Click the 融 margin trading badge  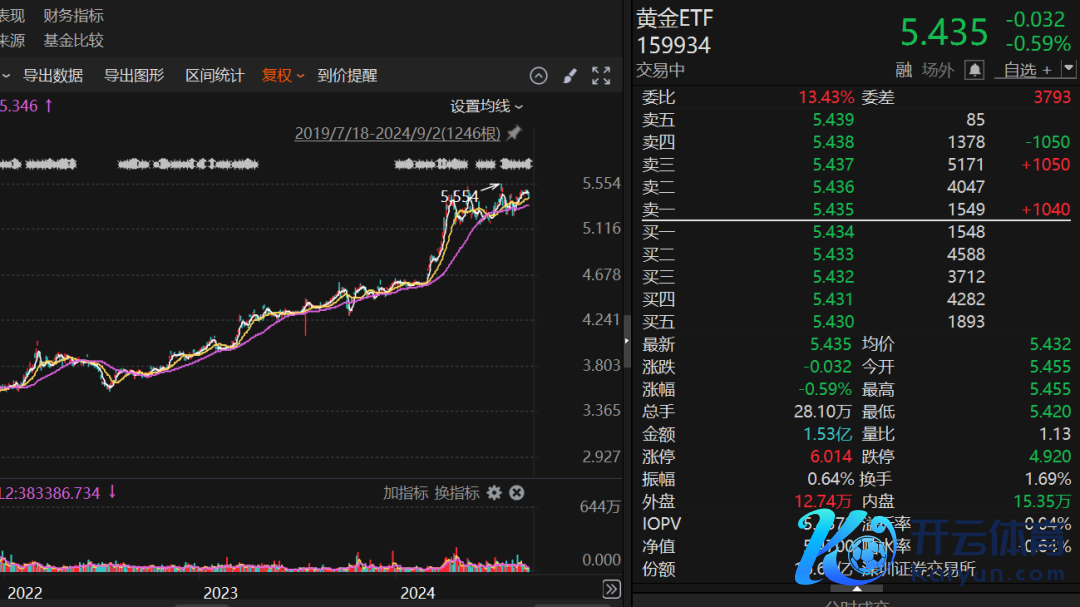[903, 70]
